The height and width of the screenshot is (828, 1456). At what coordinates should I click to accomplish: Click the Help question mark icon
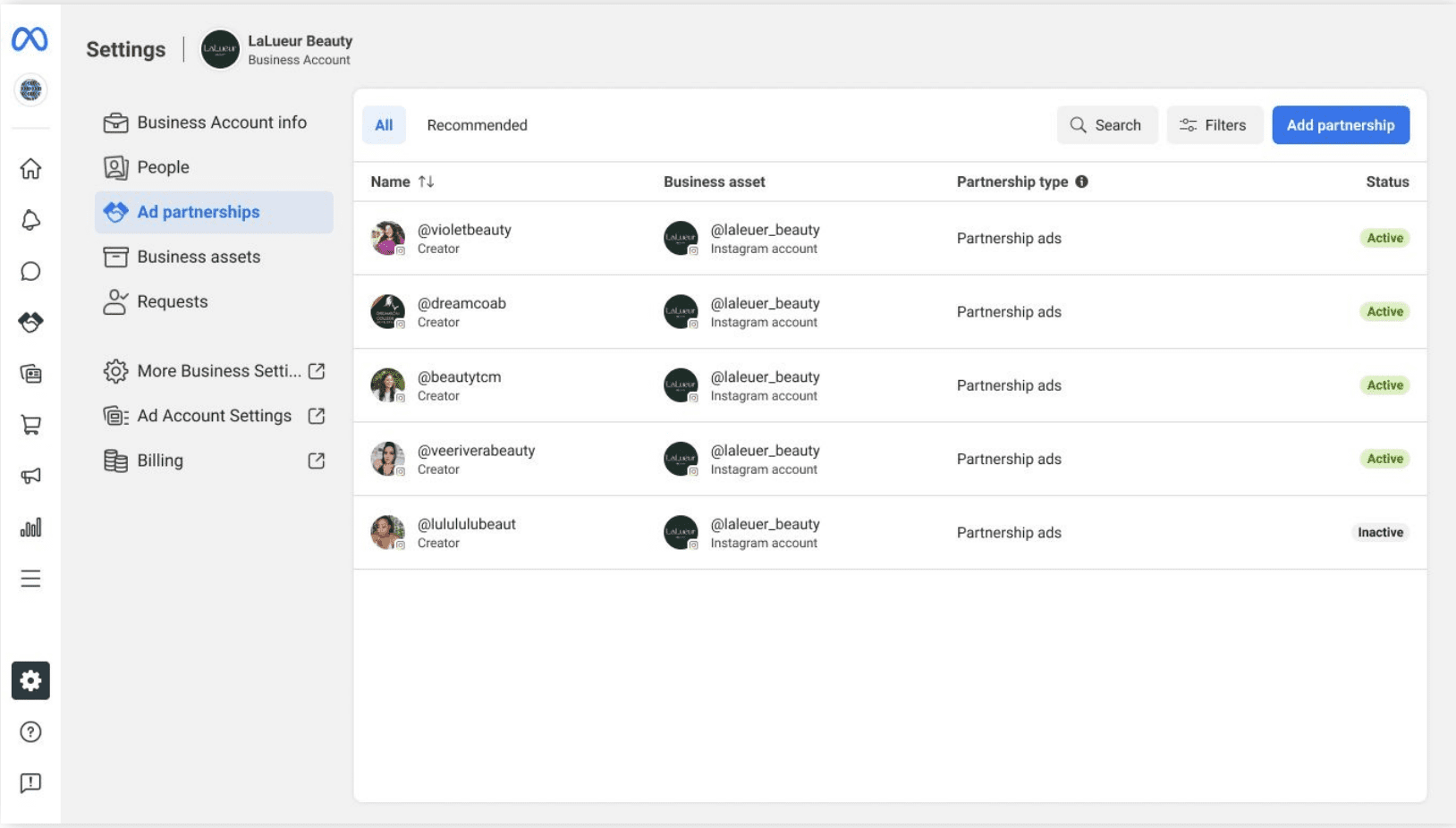click(x=30, y=732)
